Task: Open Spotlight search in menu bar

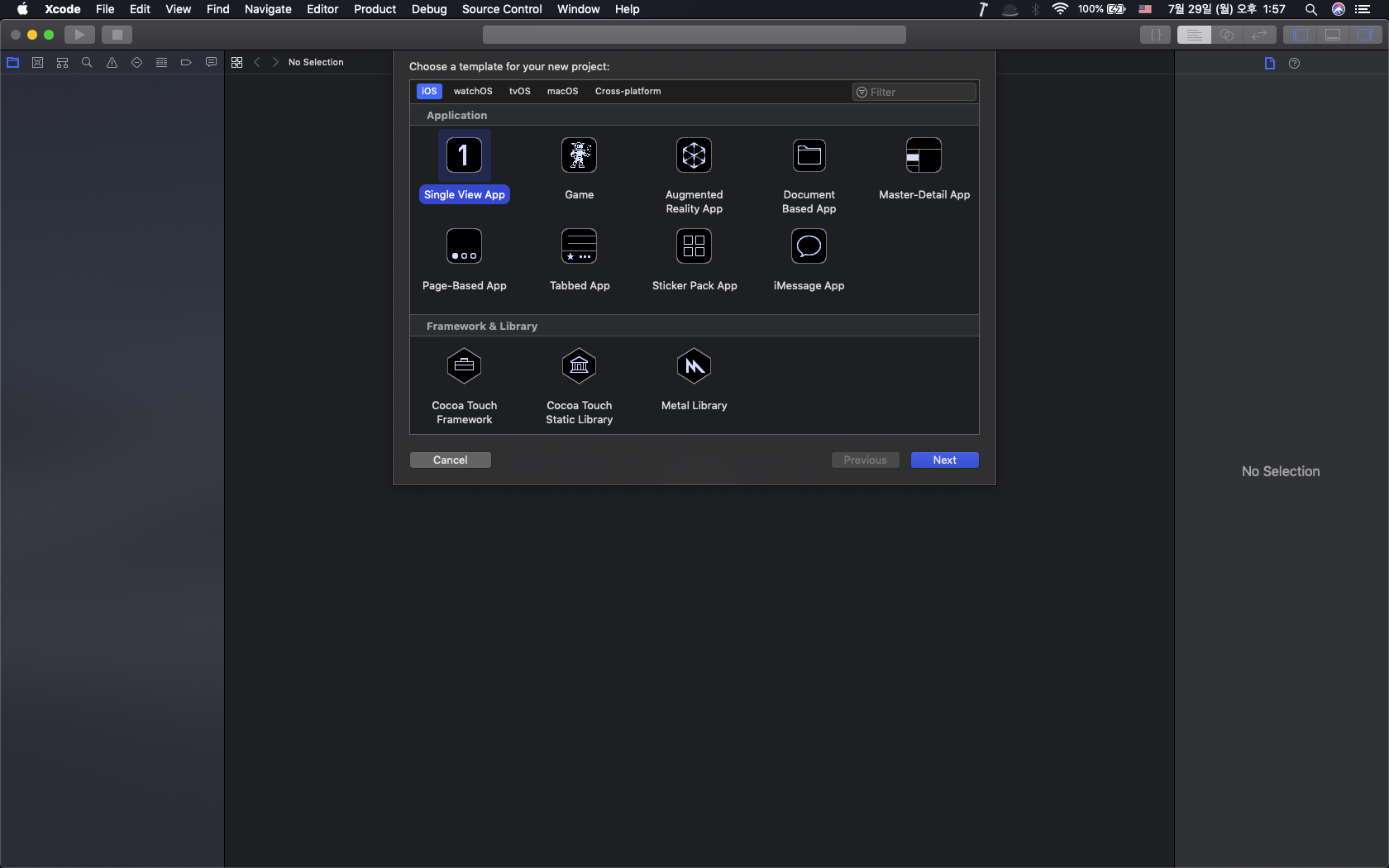Action: [1311, 9]
